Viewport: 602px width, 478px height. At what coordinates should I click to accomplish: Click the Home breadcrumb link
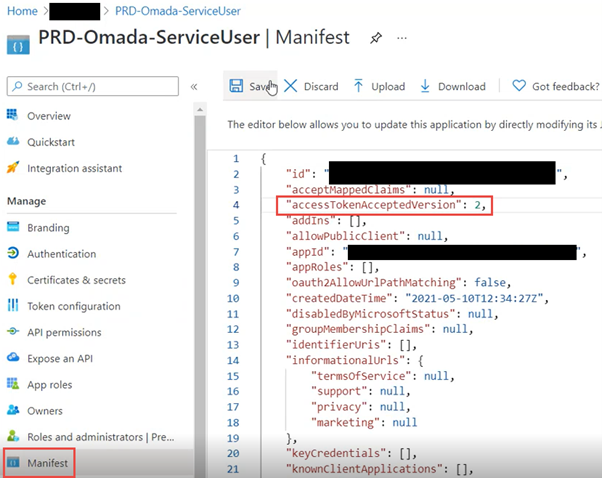(22, 11)
